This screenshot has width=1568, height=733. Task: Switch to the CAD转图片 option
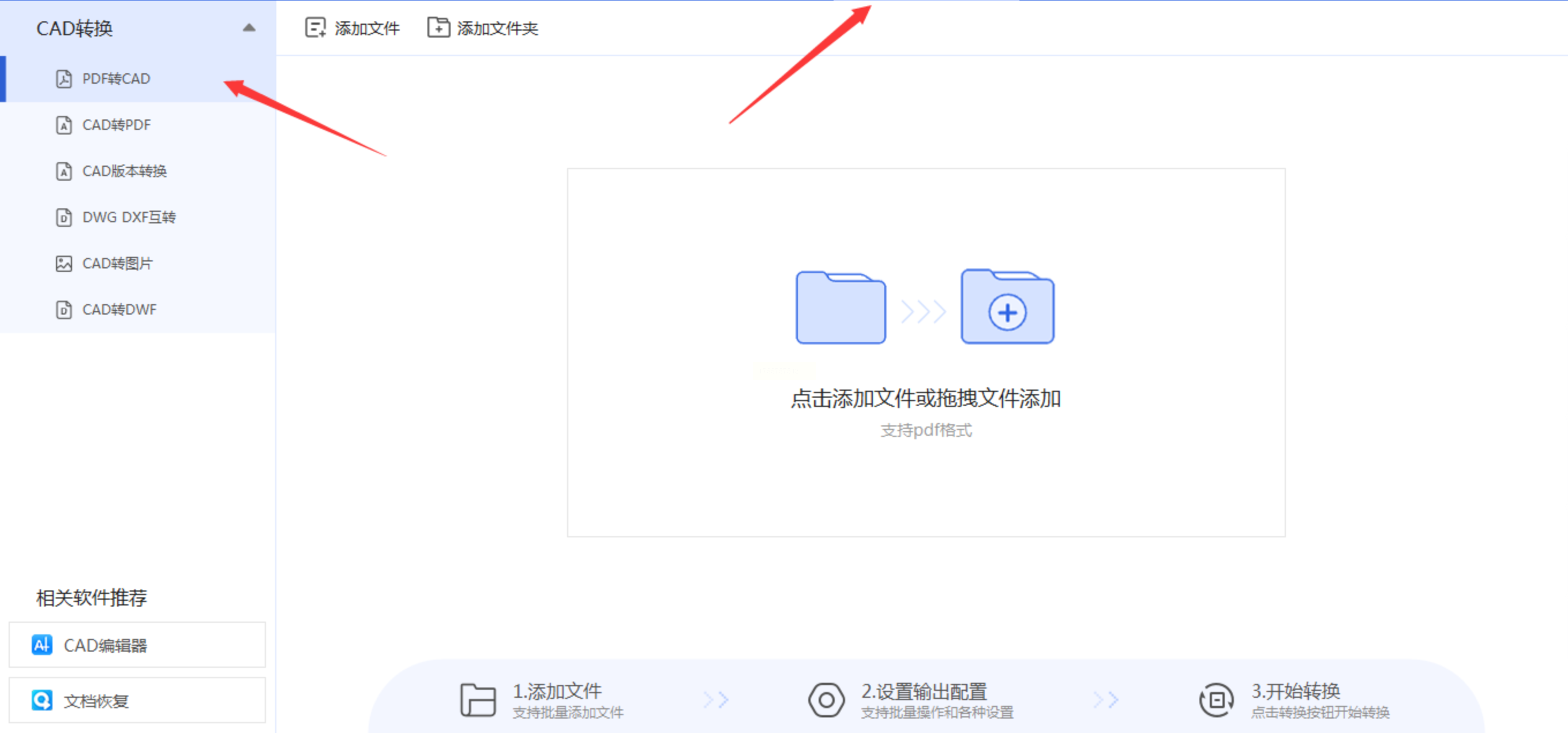(138, 264)
